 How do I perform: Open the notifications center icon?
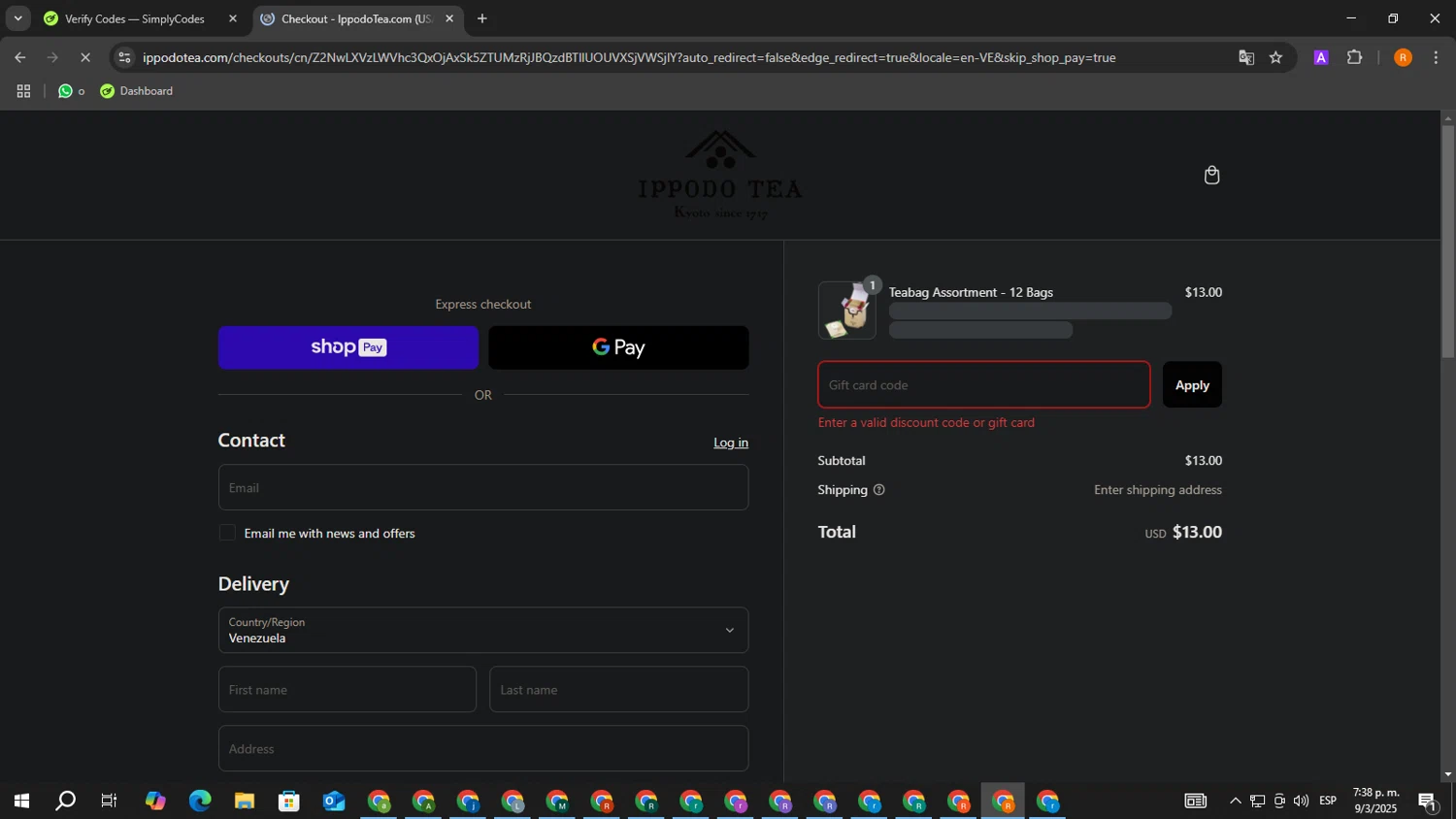point(1428,801)
